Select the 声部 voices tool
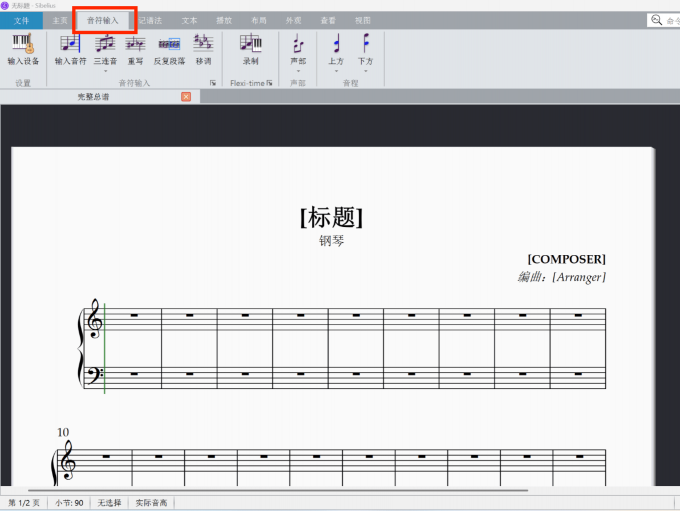 tap(298, 48)
